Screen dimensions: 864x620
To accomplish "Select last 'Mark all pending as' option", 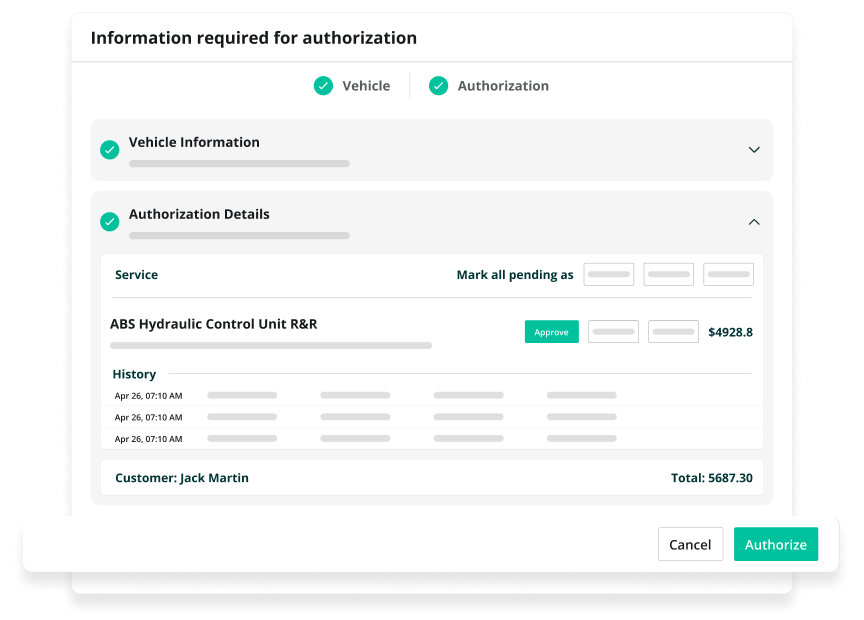I will [x=728, y=275].
